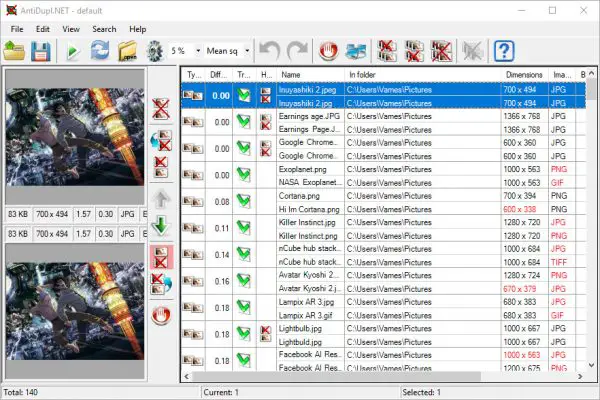Viewport: 600px width, 400px height.
Task: Click the replace-second-with-first image icon
Action: 161,140
